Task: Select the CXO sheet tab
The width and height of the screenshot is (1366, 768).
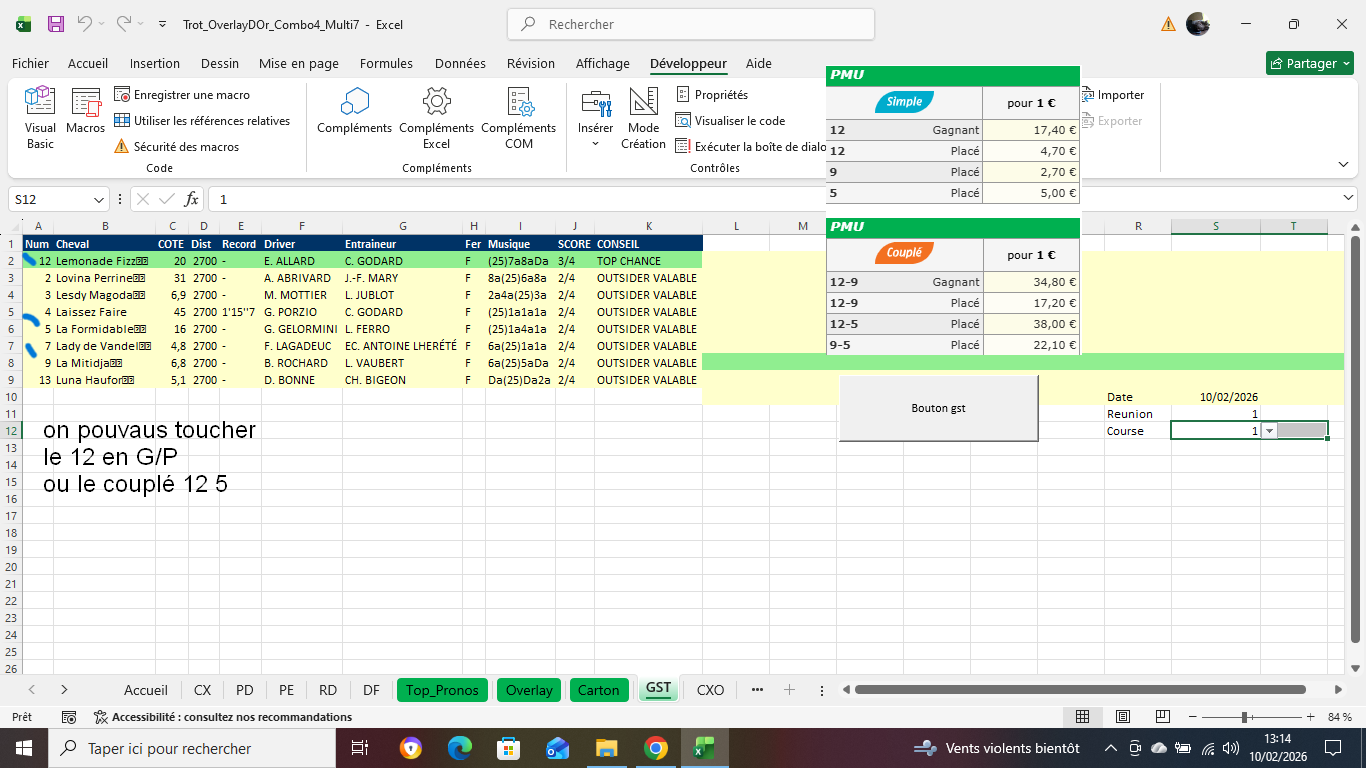Action: [710, 690]
